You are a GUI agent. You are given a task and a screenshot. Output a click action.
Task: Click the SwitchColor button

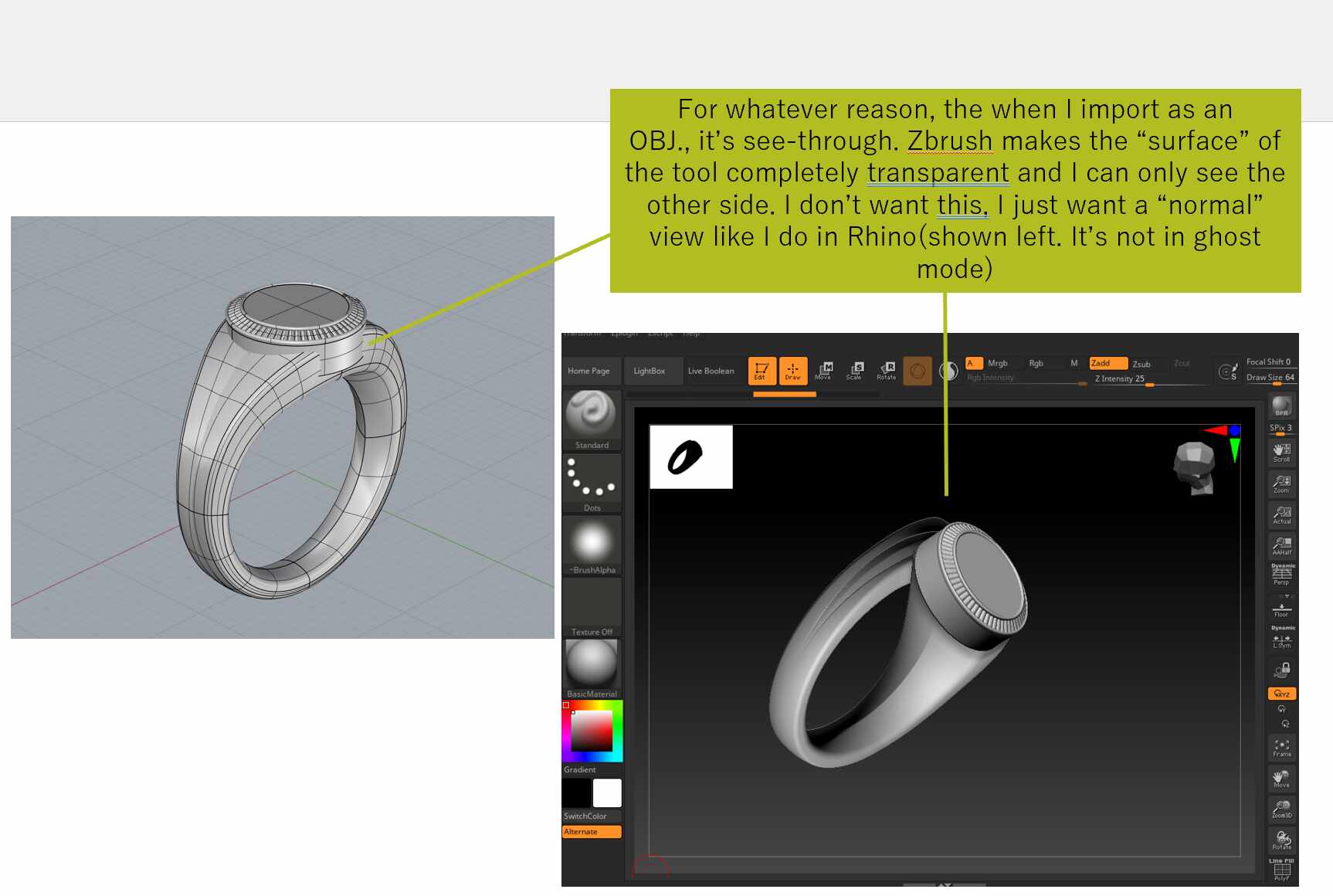point(592,816)
